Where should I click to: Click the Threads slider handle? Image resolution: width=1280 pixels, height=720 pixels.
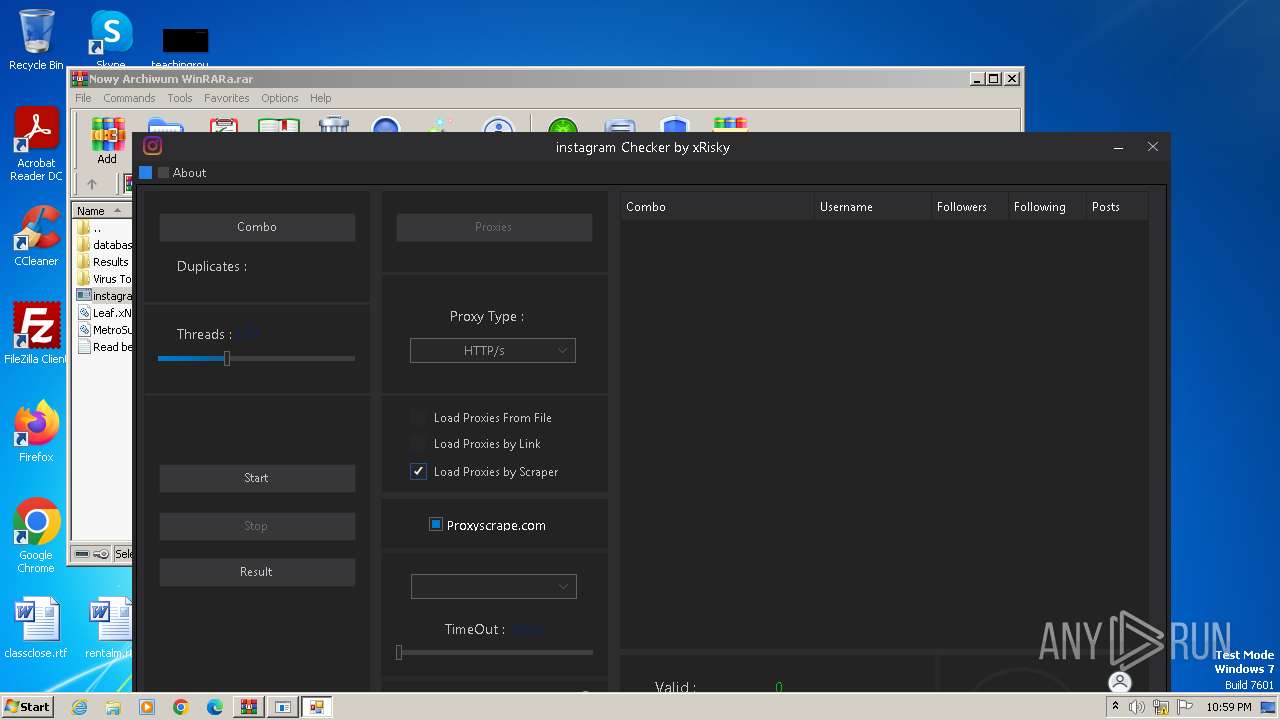coord(227,358)
